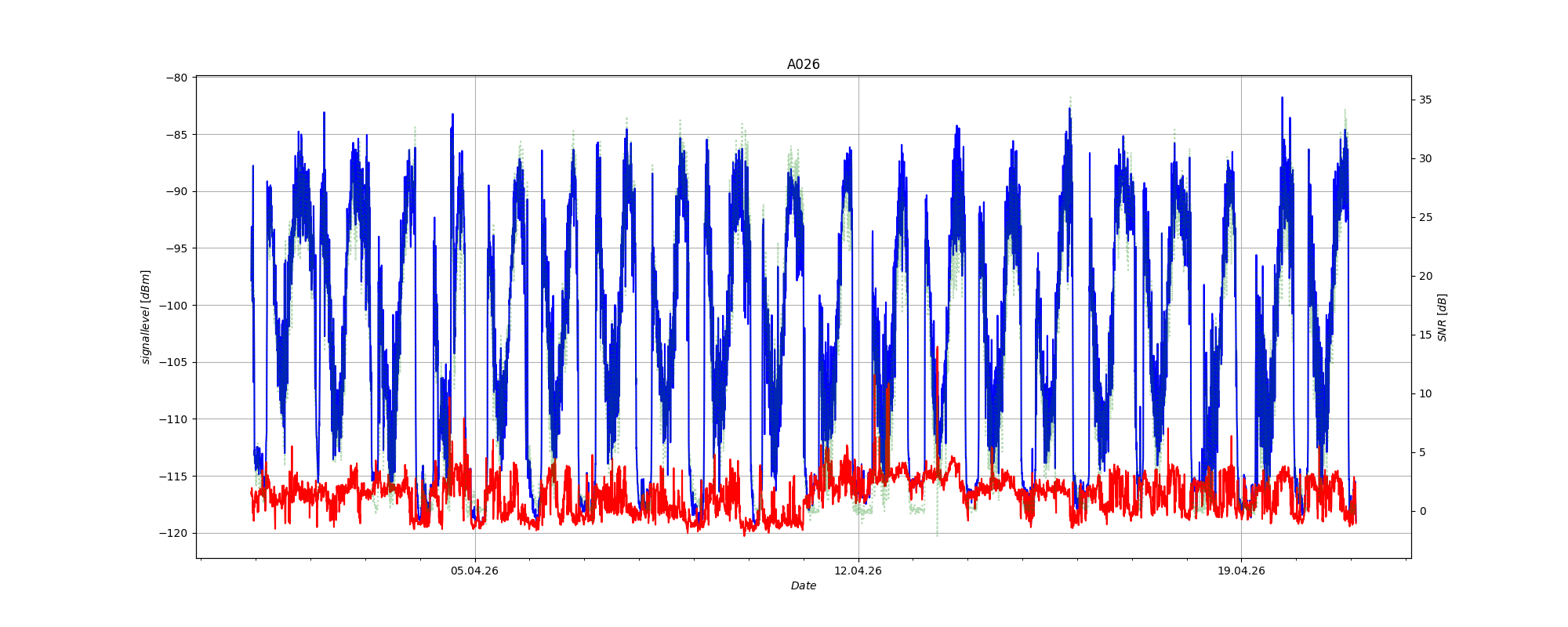Screen dimensions: 1568x627
Task: Click the 10 SNR tick label
Action: click(x=1425, y=393)
